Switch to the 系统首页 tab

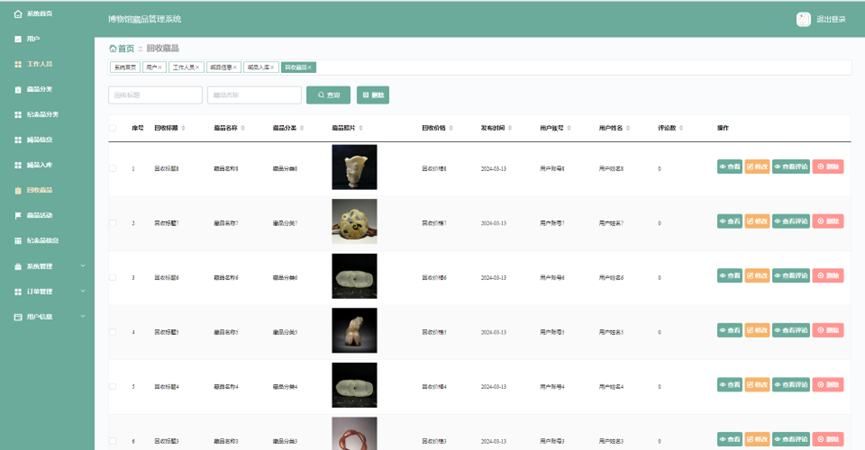click(125, 67)
